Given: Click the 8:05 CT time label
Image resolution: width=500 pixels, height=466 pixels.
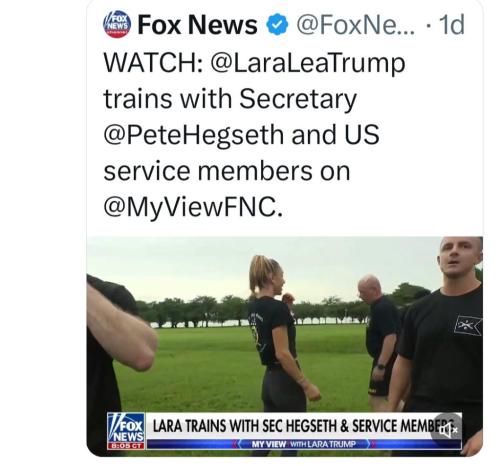Looking at the screenshot, I should tap(126, 446).
